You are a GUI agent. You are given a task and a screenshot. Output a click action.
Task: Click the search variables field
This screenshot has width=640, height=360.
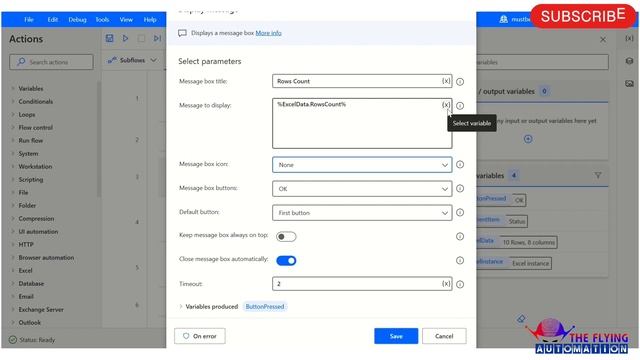[542, 62]
